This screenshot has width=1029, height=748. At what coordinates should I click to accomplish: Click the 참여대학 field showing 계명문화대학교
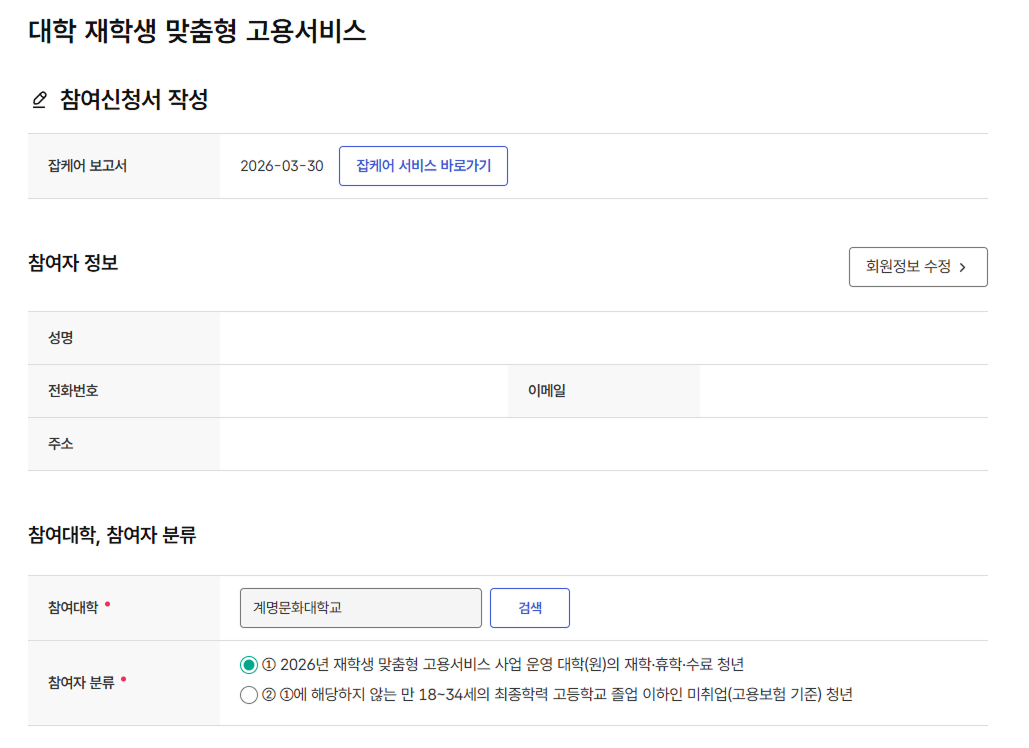(x=361, y=608)
